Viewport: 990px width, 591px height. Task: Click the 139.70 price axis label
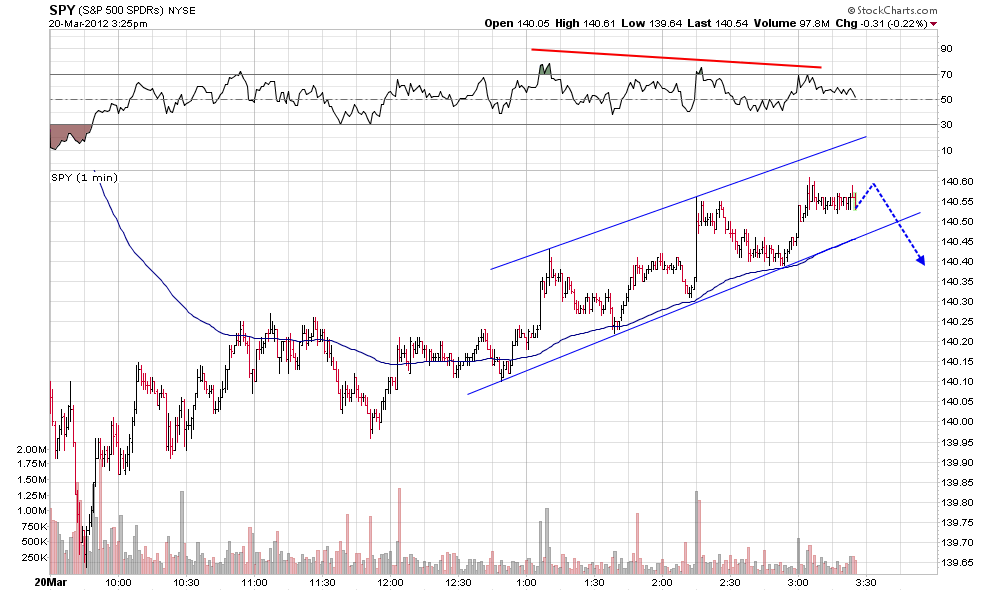[x=957, y=542]
